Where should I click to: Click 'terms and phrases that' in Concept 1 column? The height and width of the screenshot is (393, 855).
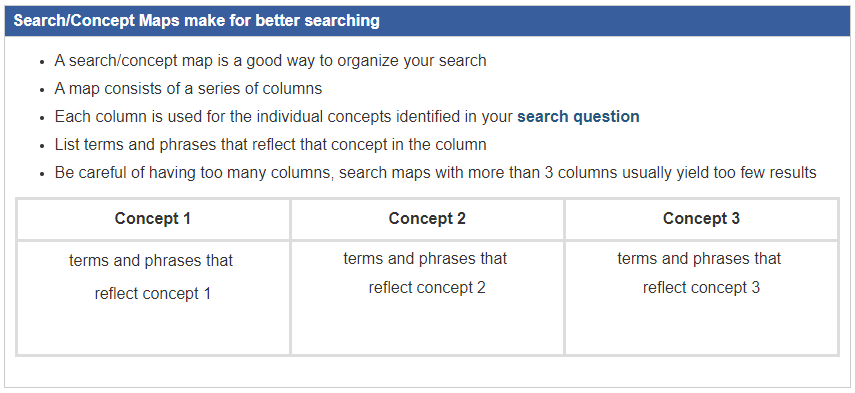click(151, 261)
